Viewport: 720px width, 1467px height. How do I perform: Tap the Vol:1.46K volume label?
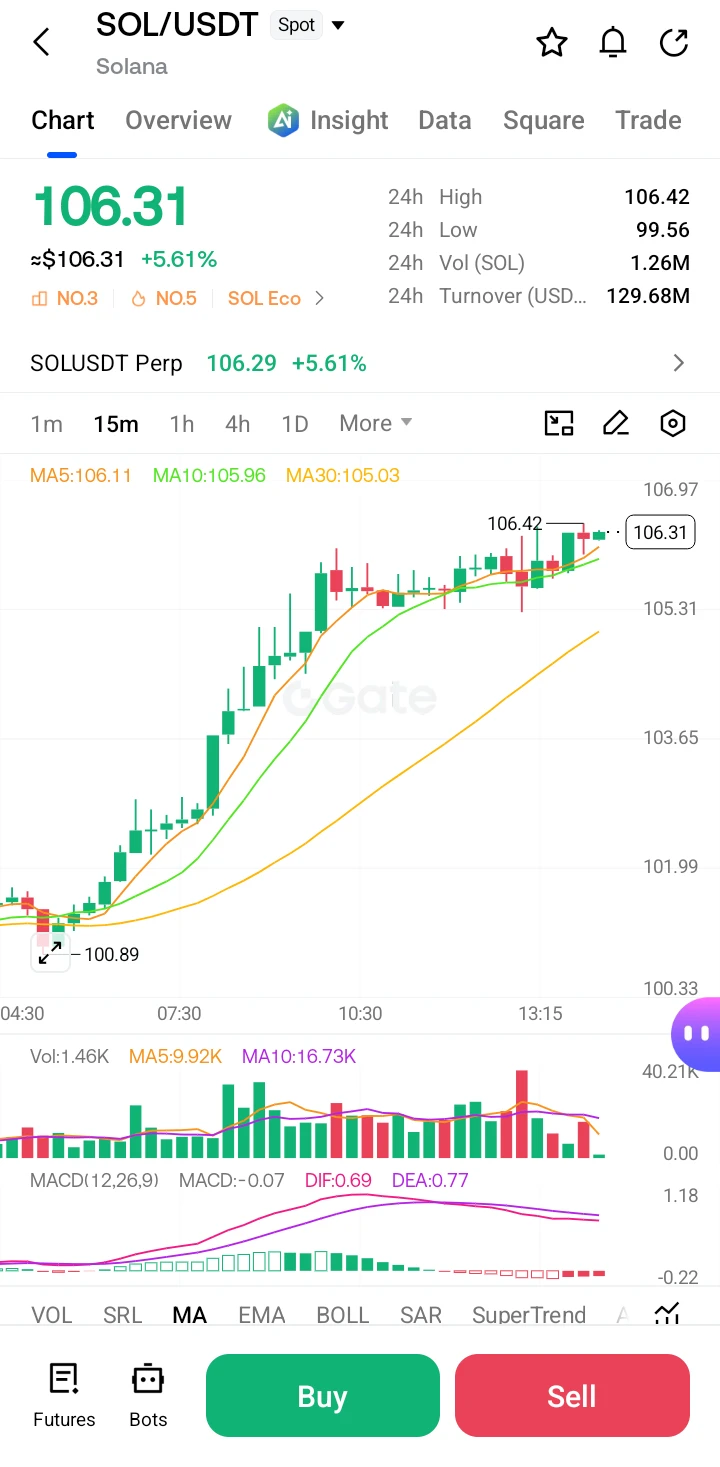[69, 1056]
